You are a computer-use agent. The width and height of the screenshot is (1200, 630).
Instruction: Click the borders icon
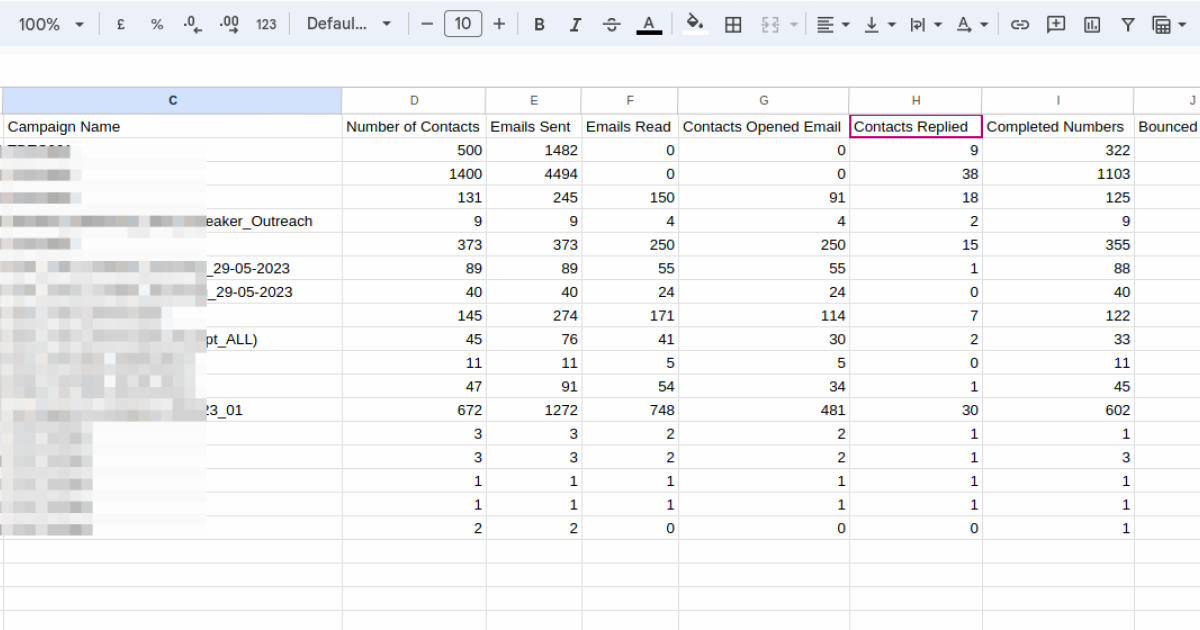pos(733,24)
